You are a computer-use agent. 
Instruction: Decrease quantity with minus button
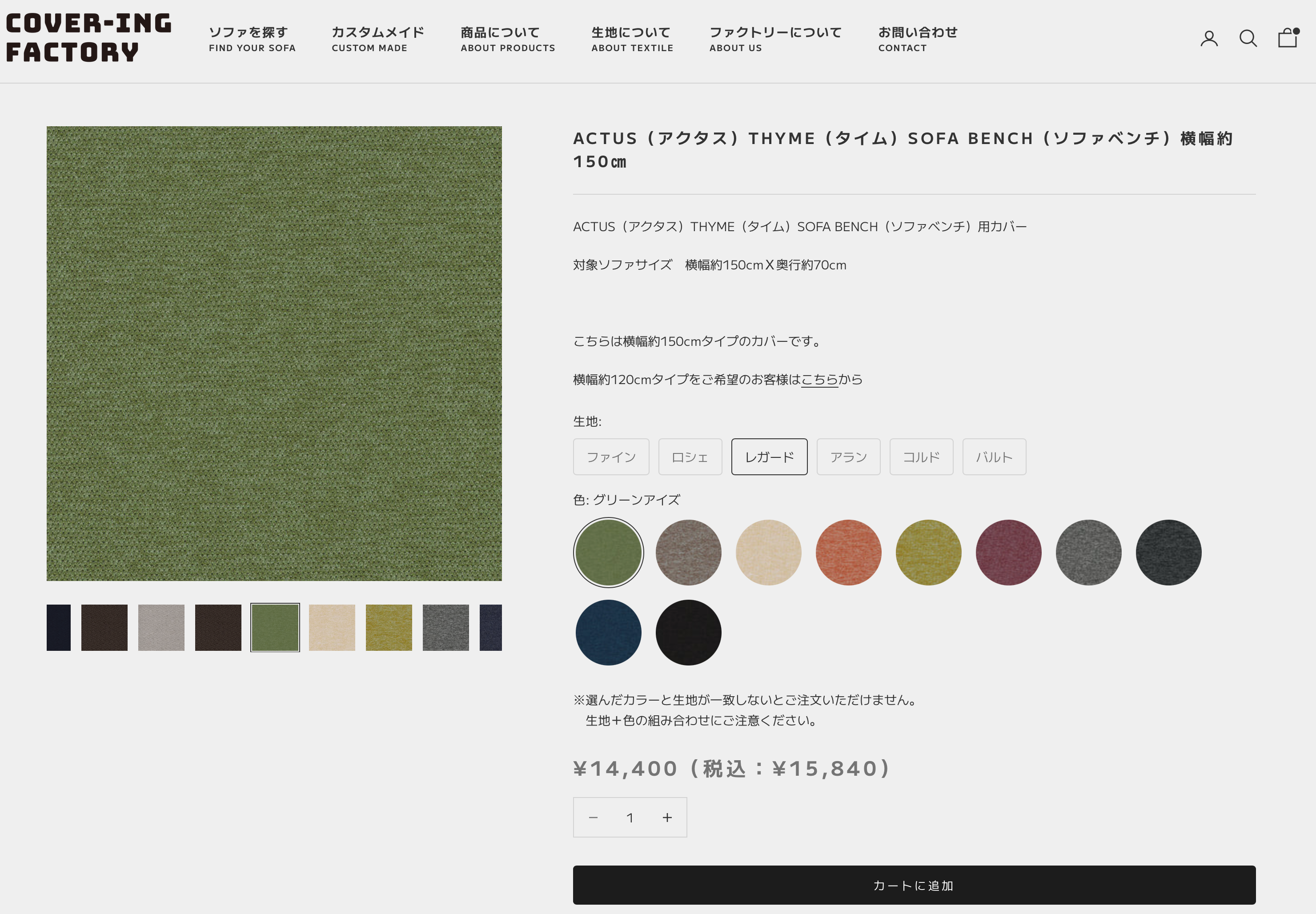(593, 817)
